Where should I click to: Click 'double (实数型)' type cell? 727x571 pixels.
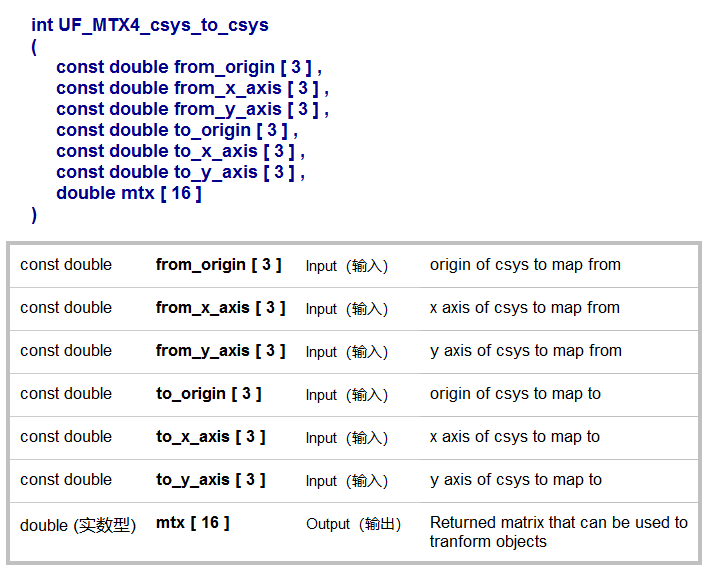pyautogui.click(x=78, y=526)
